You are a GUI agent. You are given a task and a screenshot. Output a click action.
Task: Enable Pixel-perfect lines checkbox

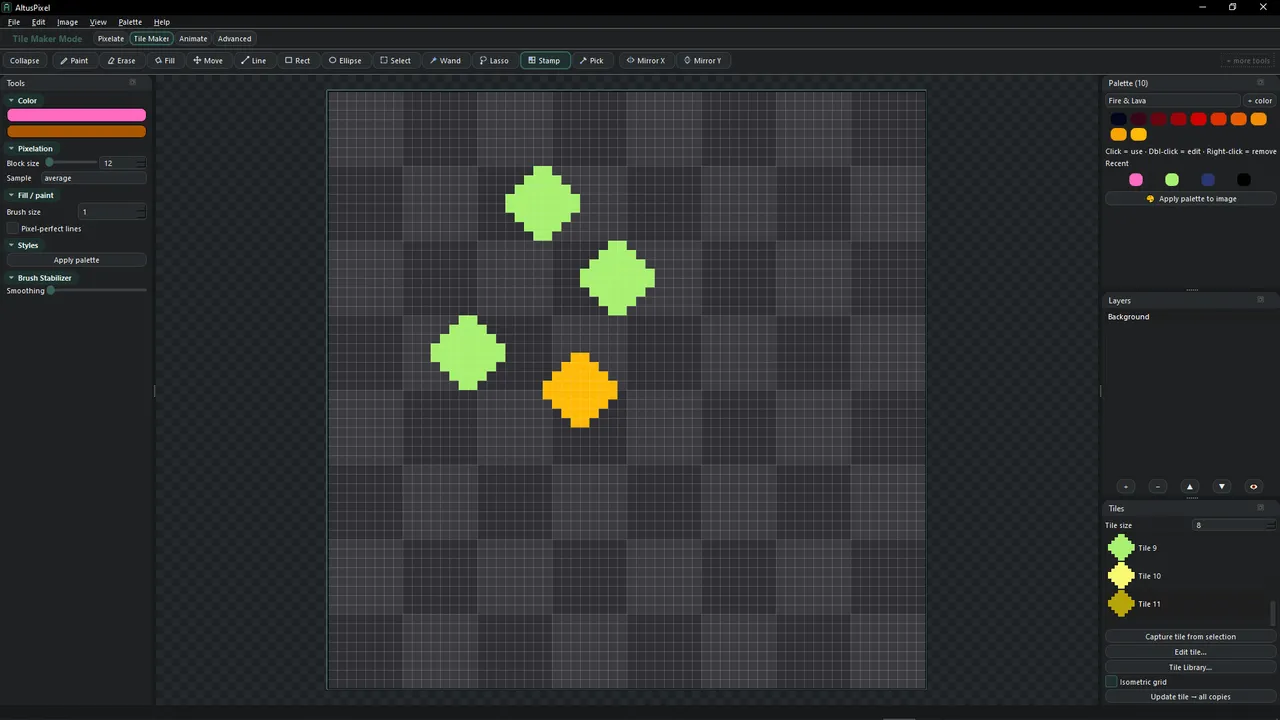click(13, 228)
